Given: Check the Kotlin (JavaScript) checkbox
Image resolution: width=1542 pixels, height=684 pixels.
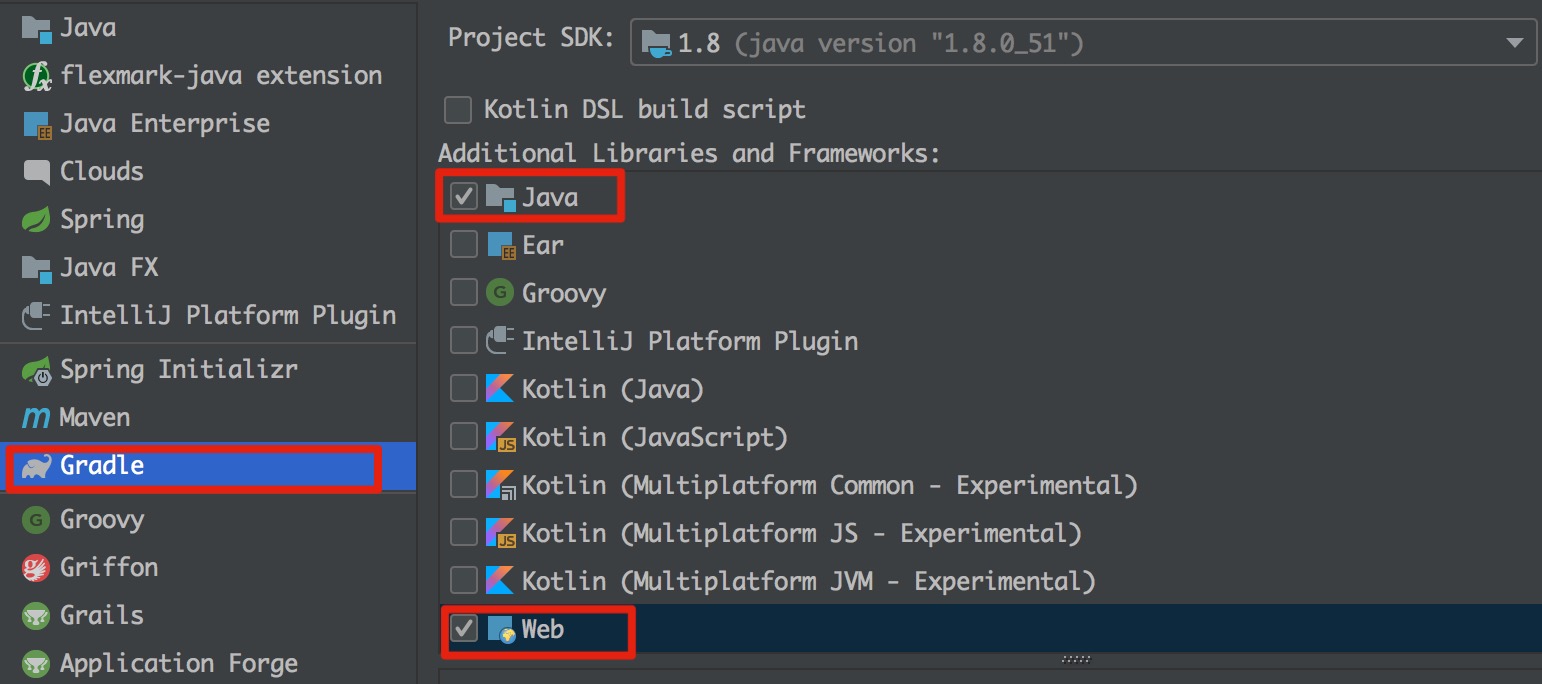Looking at the screenshot, I should coord(464,437).
